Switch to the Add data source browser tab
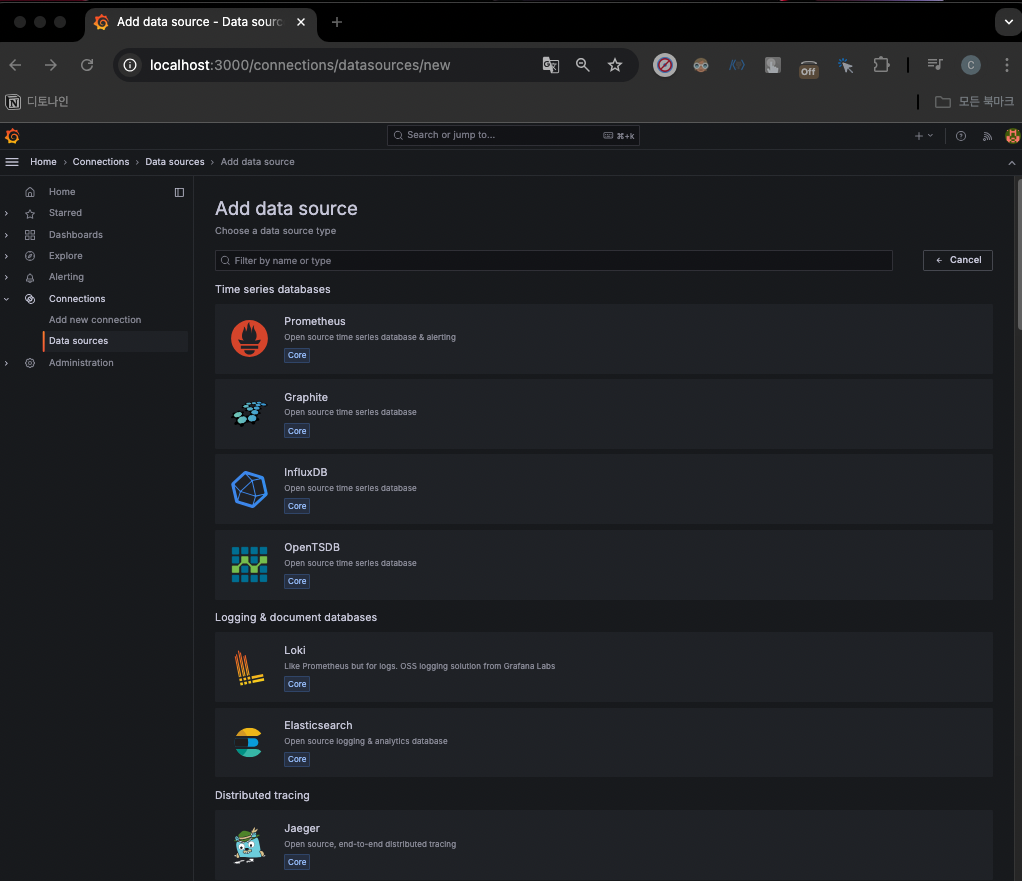 coord(200,22)
